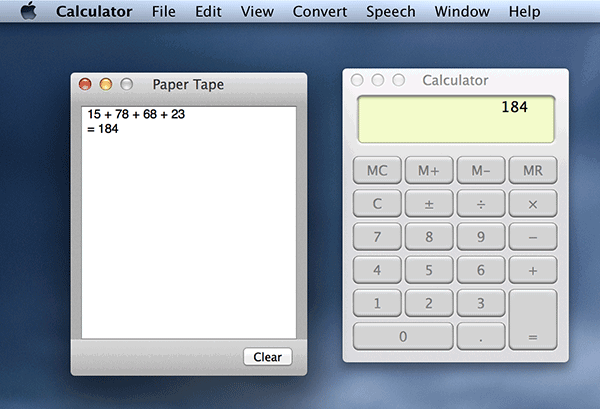Open the File menu
This screenshot has width=600, height=409.
coord(163,11)
